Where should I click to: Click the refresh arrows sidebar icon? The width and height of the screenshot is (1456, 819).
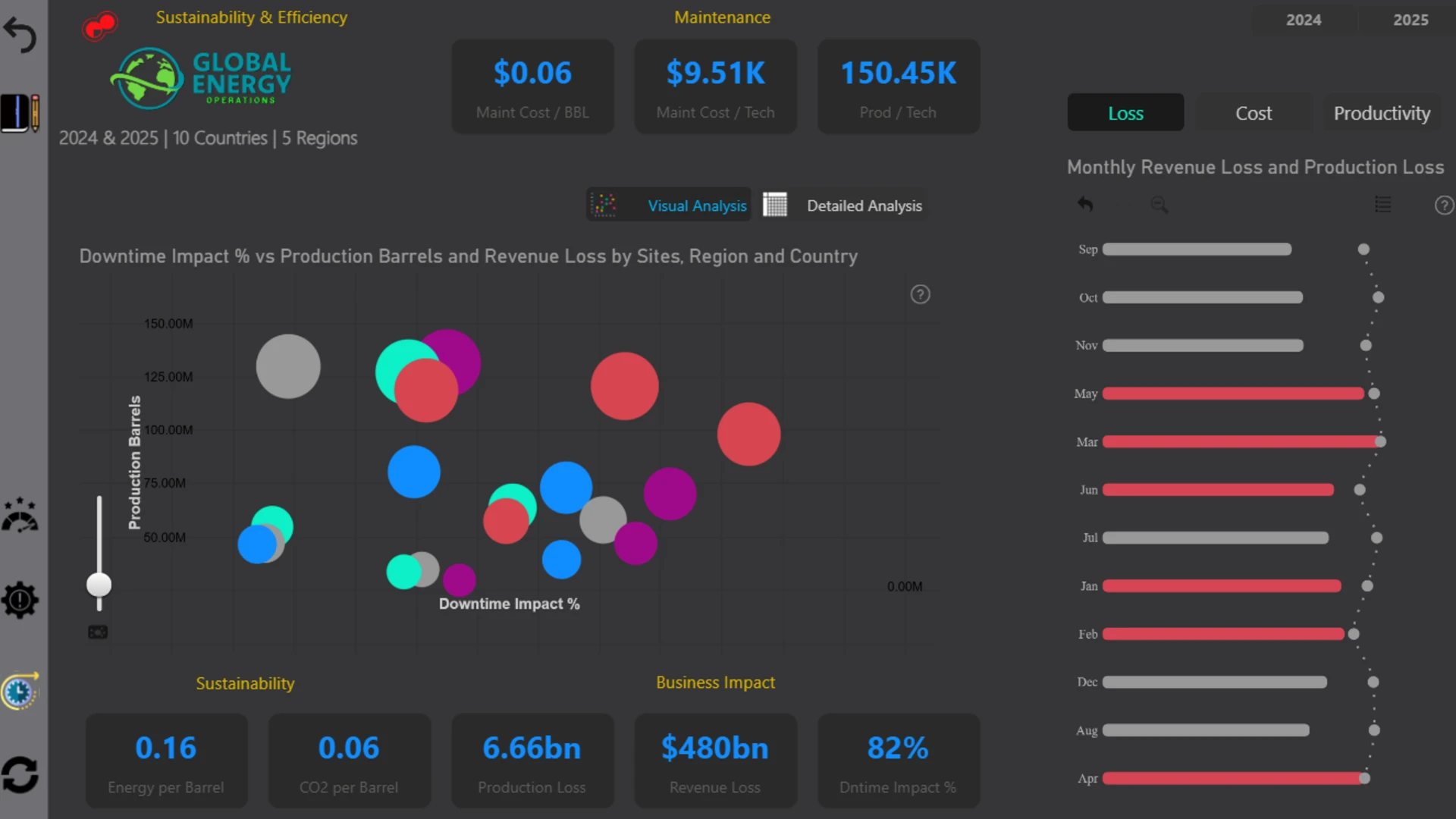pos(20,775)
